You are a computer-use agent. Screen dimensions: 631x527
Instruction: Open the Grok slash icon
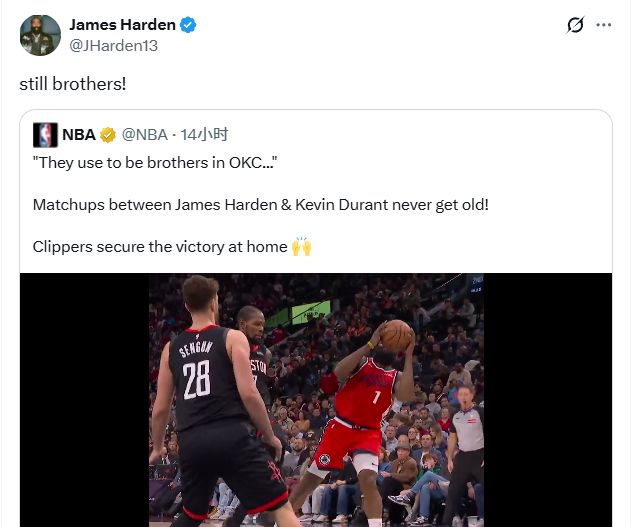[575, 25]
